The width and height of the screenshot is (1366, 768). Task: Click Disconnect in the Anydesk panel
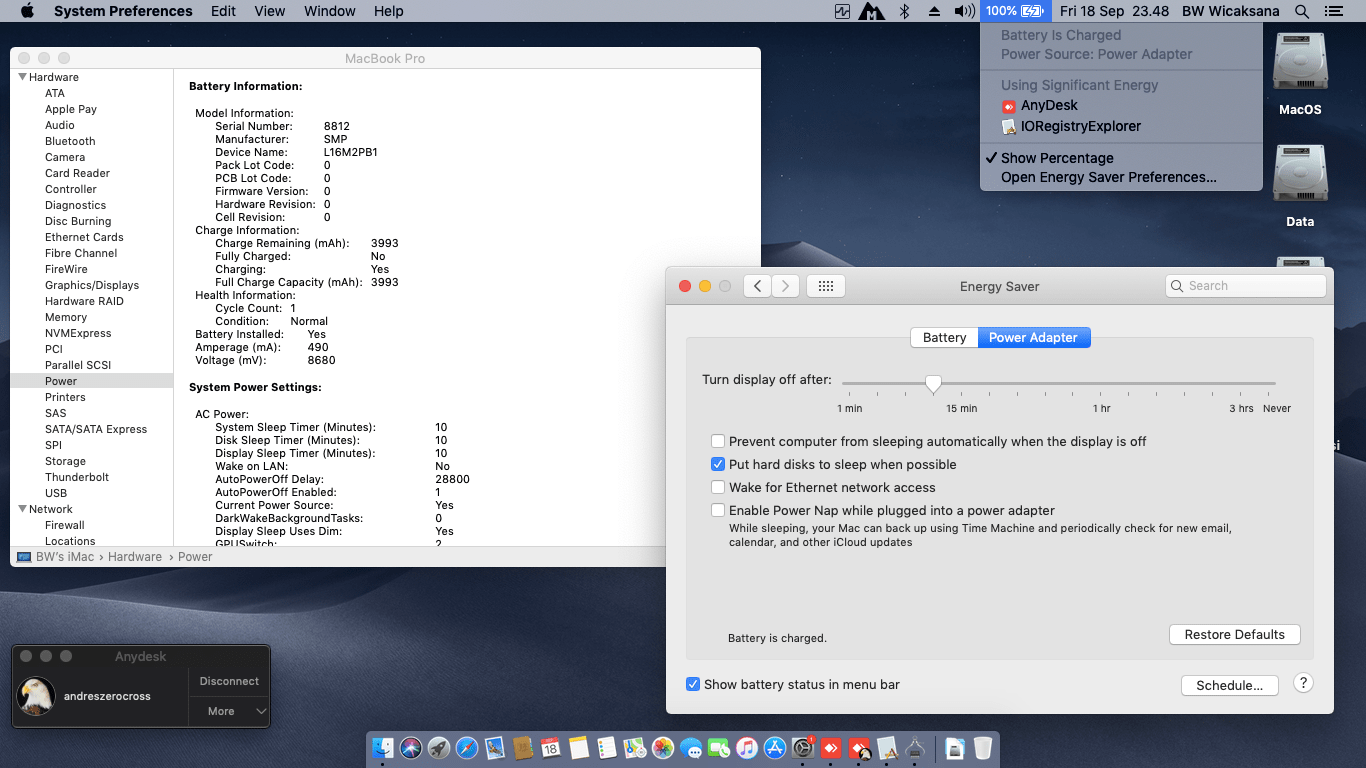pyautogui.click(x=229, y=681)
